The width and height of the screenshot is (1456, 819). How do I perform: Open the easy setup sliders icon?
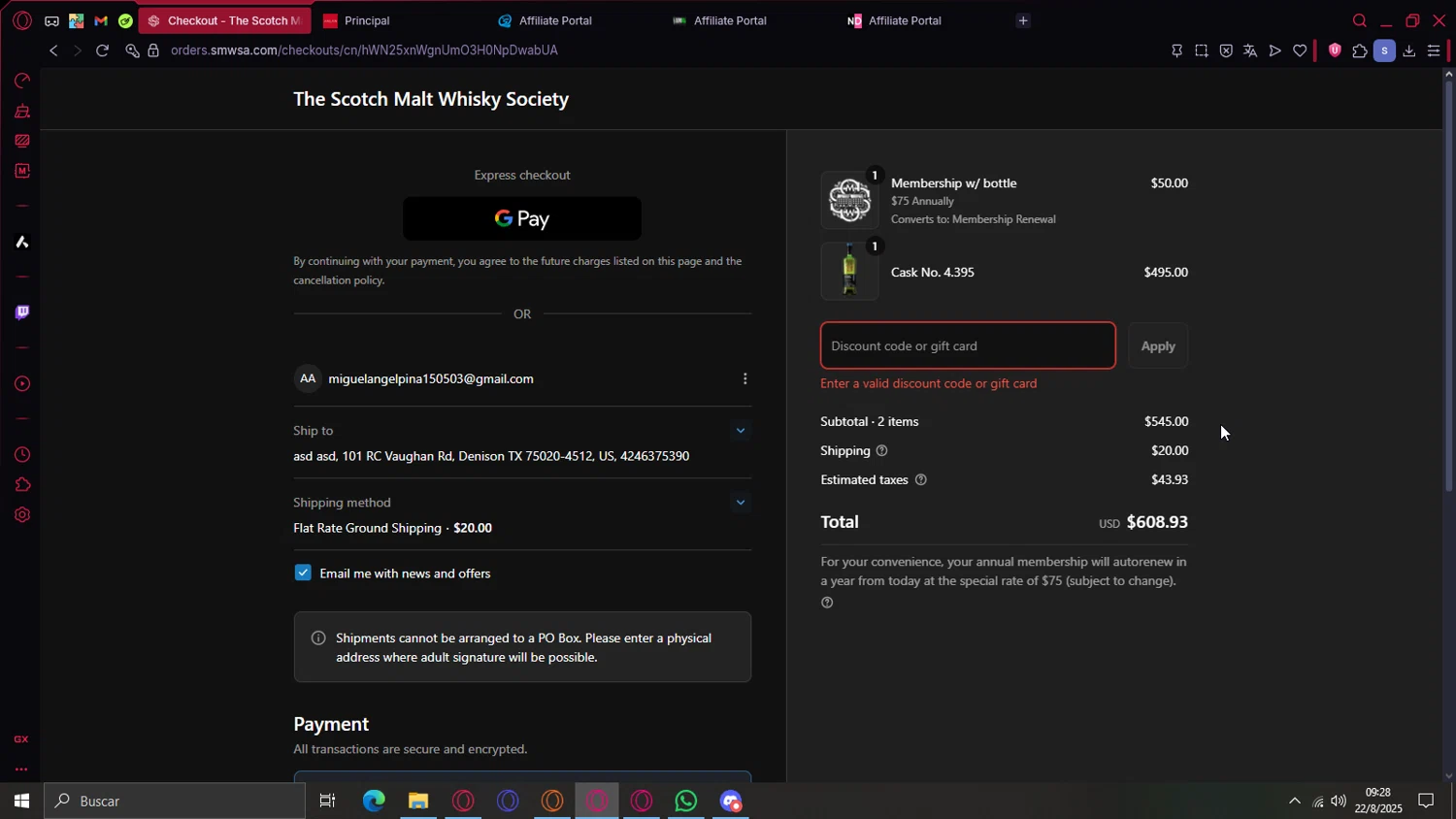pyautogui.click(x=1434, y=50)
